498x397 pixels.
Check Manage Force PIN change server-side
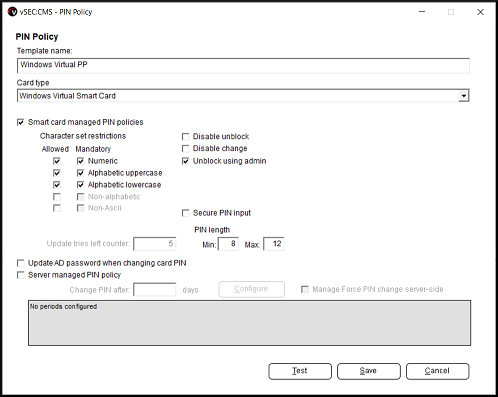click(305, 289)
